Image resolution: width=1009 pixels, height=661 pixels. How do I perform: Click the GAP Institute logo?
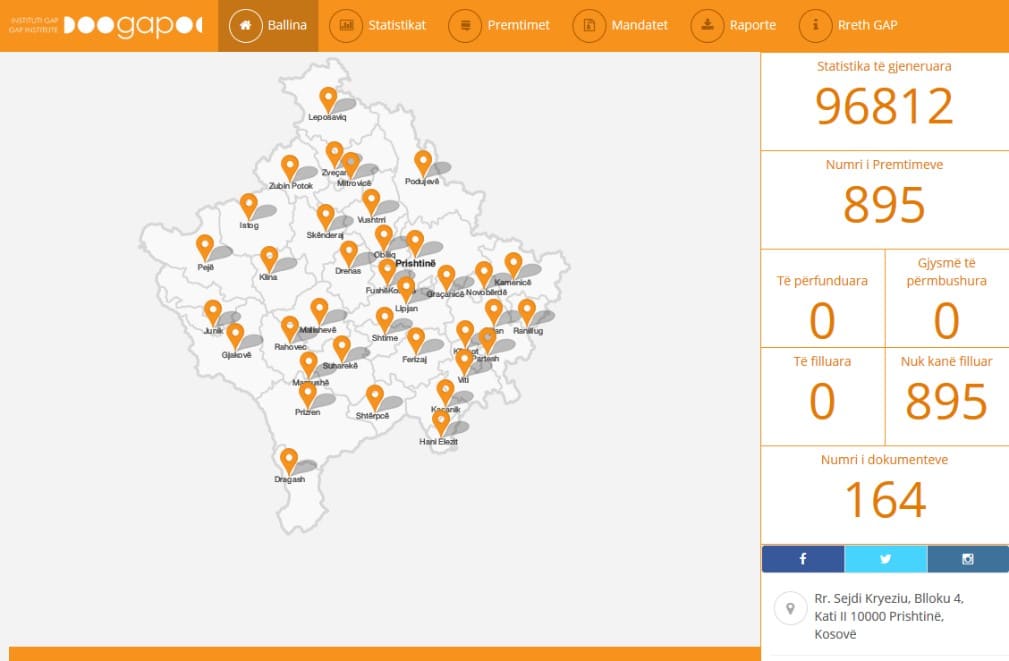click(x=105, y=26)
